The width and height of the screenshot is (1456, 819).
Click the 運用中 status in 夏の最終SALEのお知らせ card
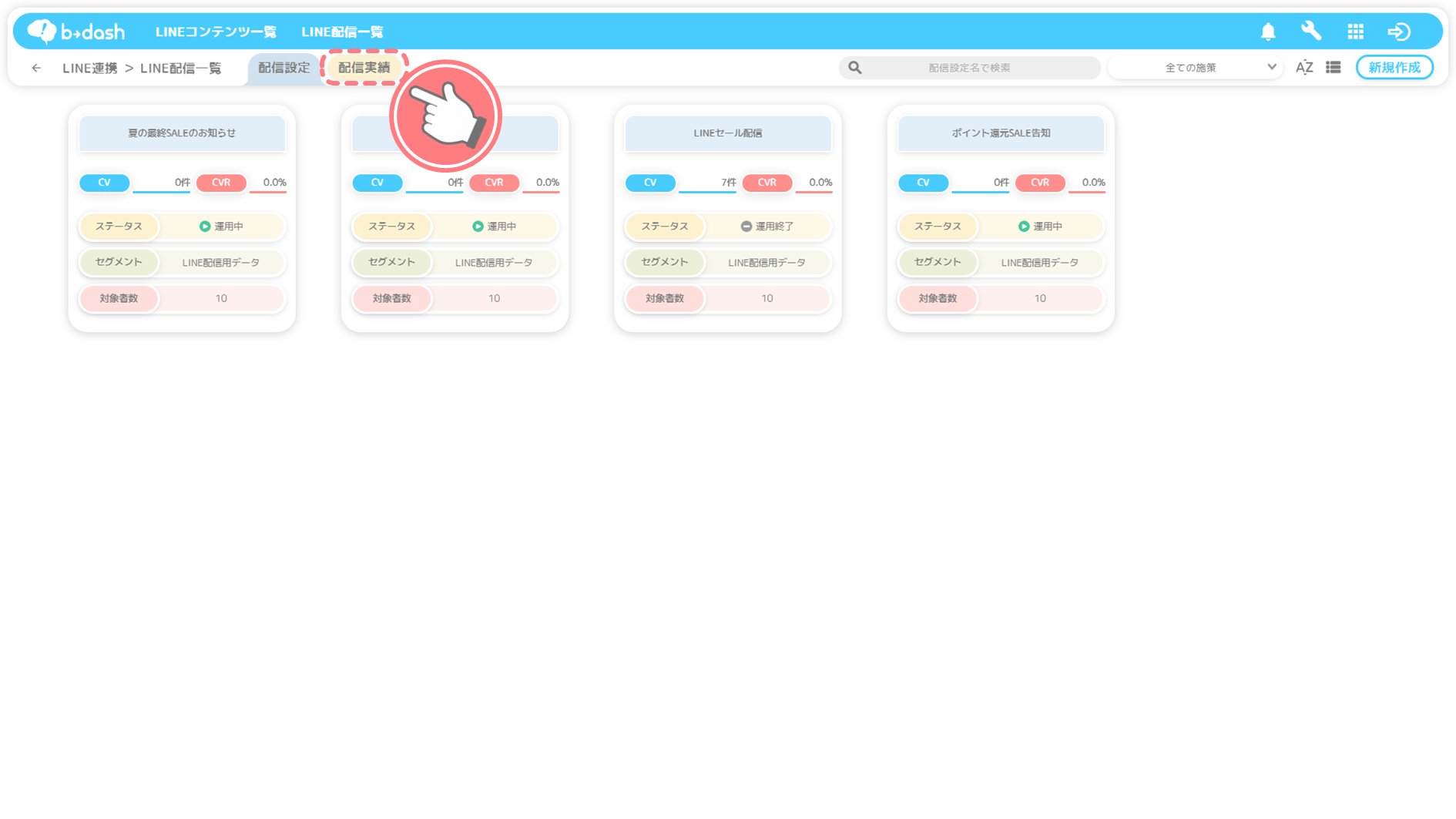click(221, 227)
